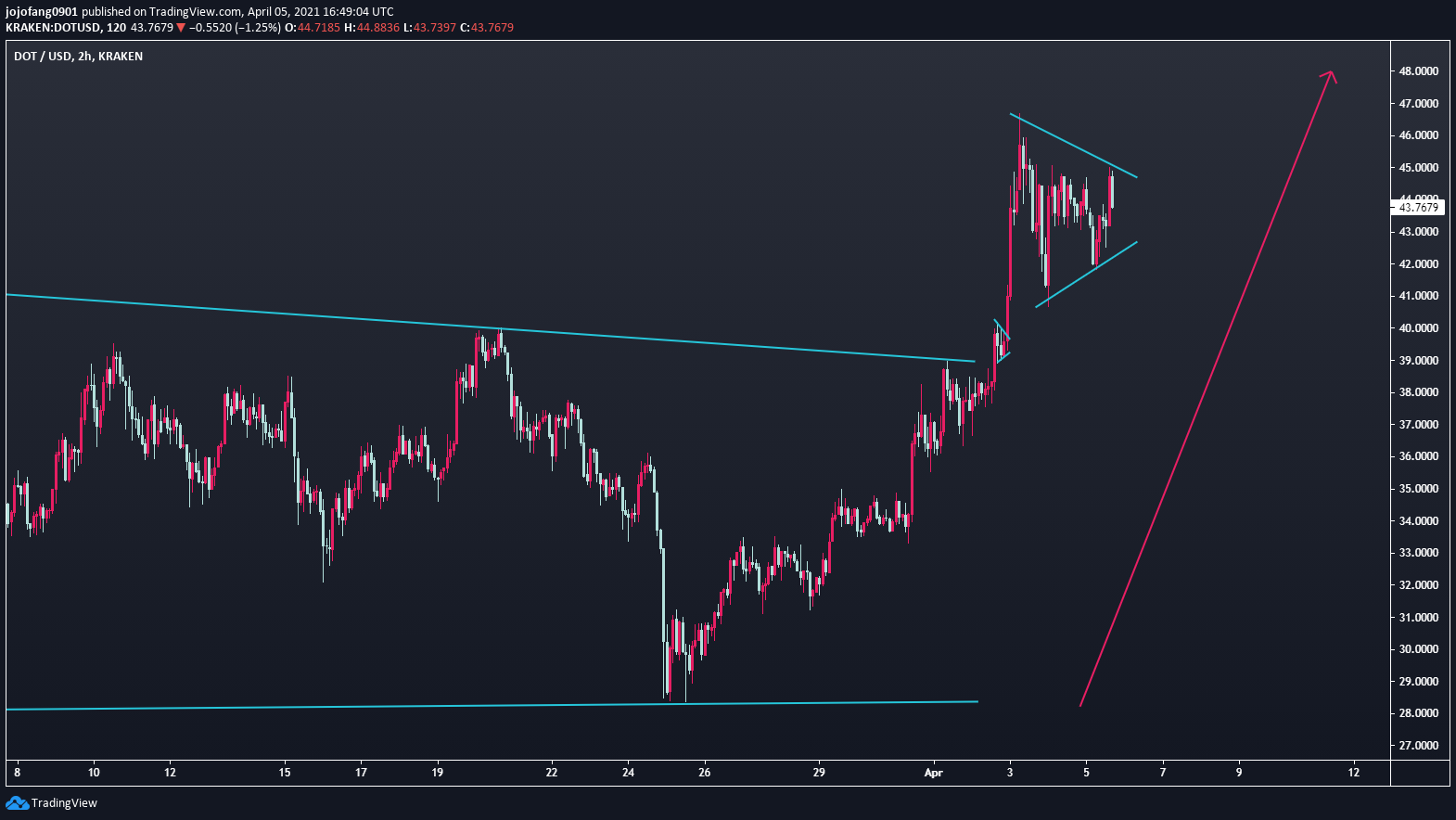Click the TradingView logo icon
The width and height of the screenshot is (1456, 820).
pyautogui.click(x=17, y=803)
